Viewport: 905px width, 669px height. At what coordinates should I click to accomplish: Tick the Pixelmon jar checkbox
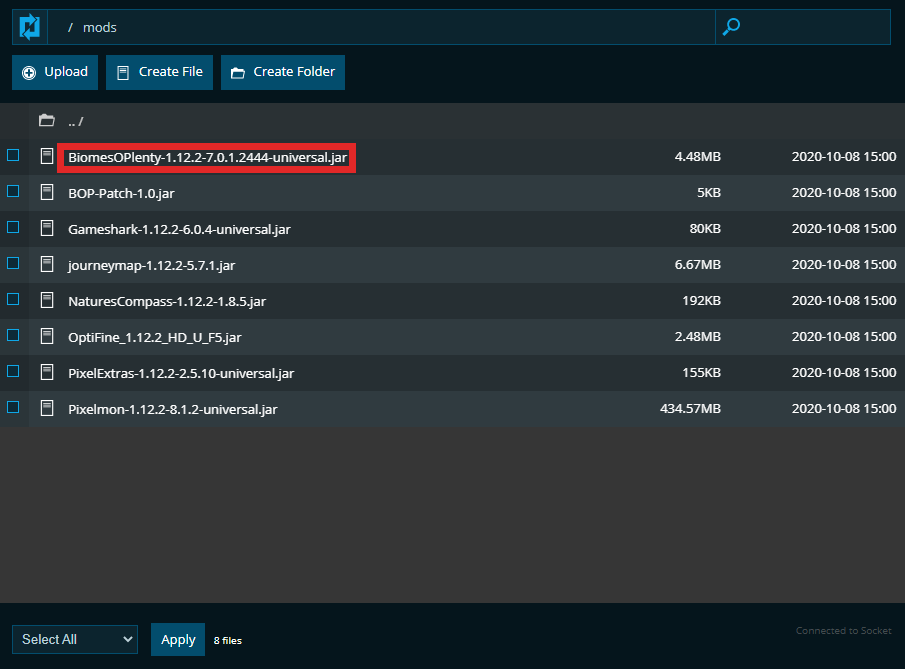[13, 408]
